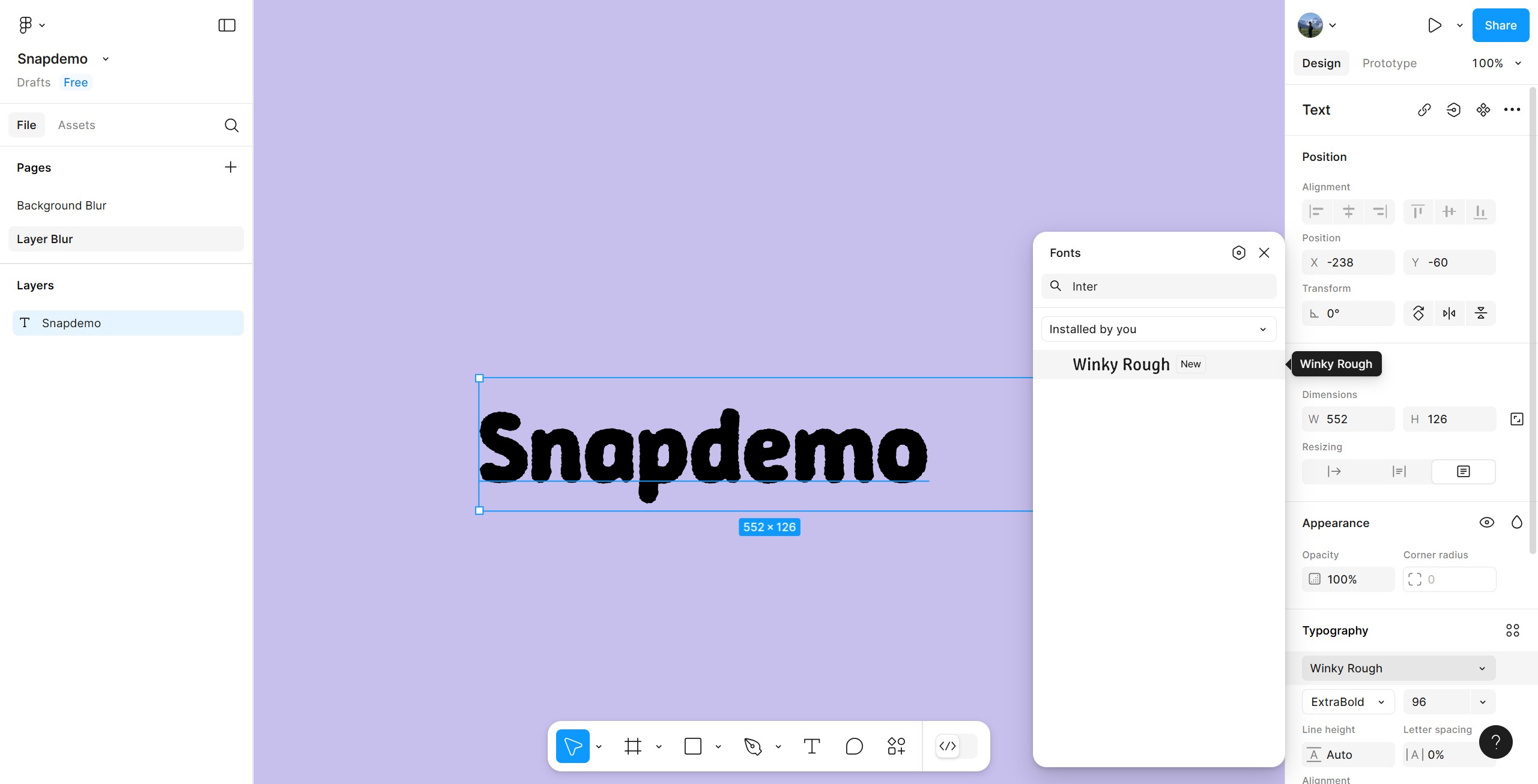Click the Free plan badge
Viewport: 1538px width, 784px height.
point(76,82)
